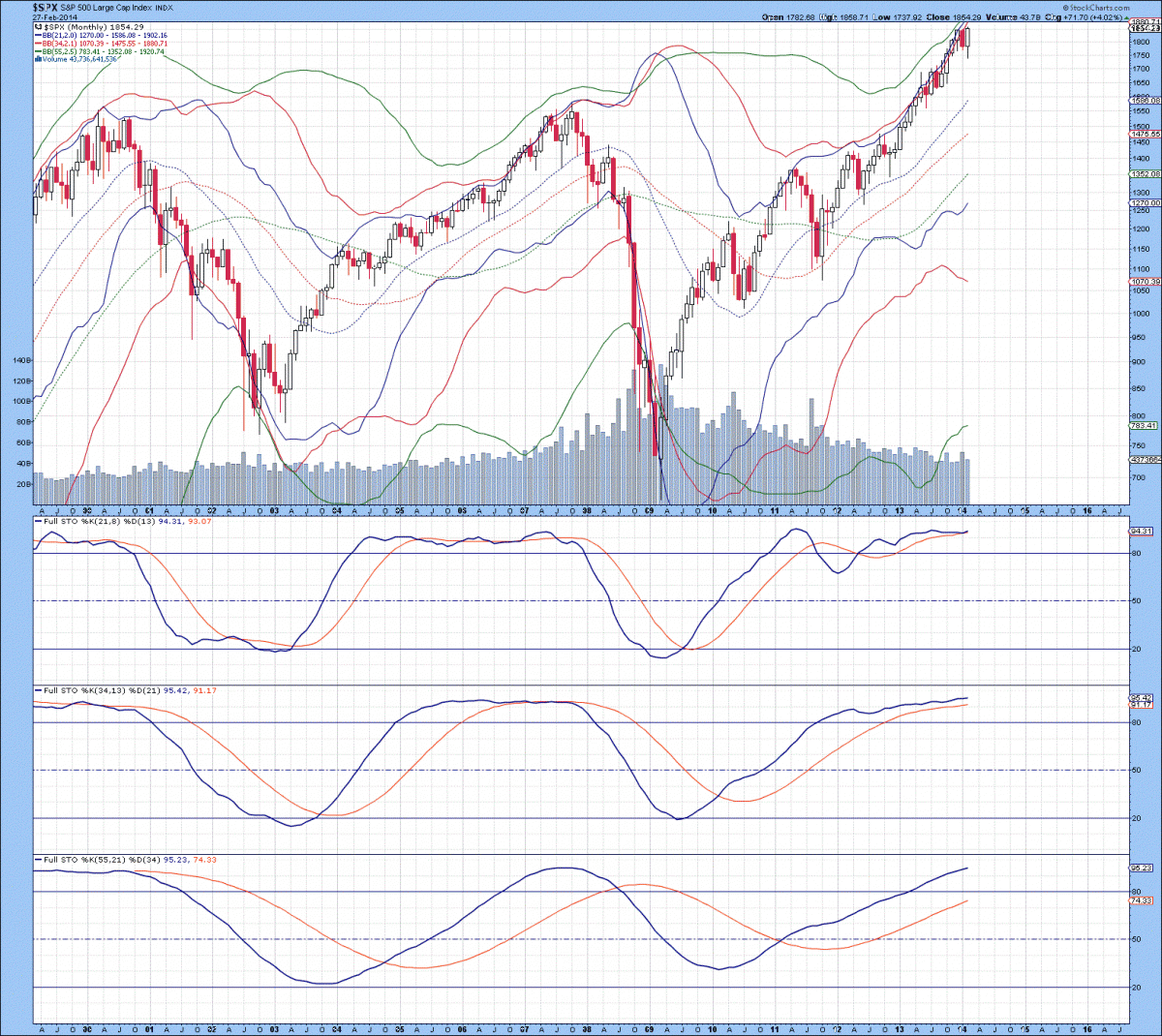This screenshot has height=1036, width=1162.
Task: Click the $SPX ticker symbol title
Action: click(45, 7)
